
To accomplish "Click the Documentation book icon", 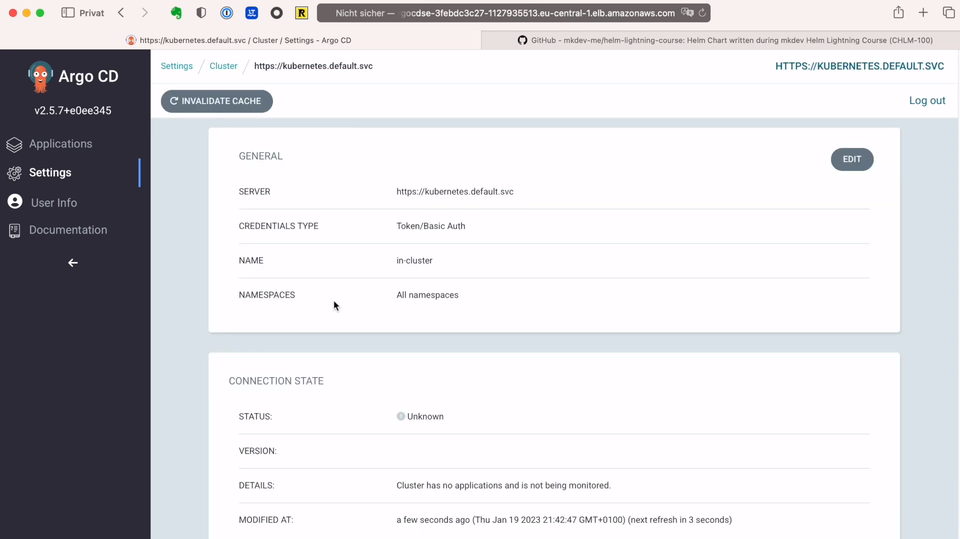I will pyautogui.click(x=14, y=230).
